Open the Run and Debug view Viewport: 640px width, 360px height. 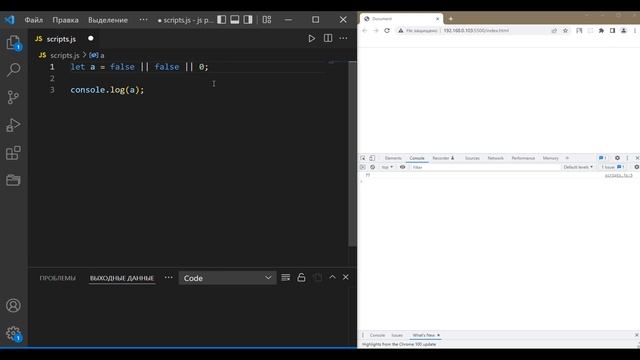tap(13, 125)
